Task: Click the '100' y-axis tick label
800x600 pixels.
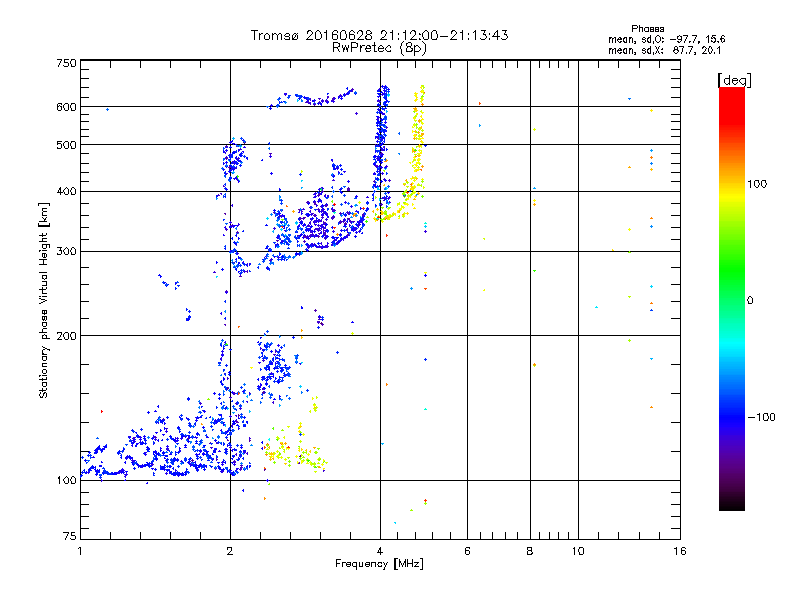Action: click(66, 480)
